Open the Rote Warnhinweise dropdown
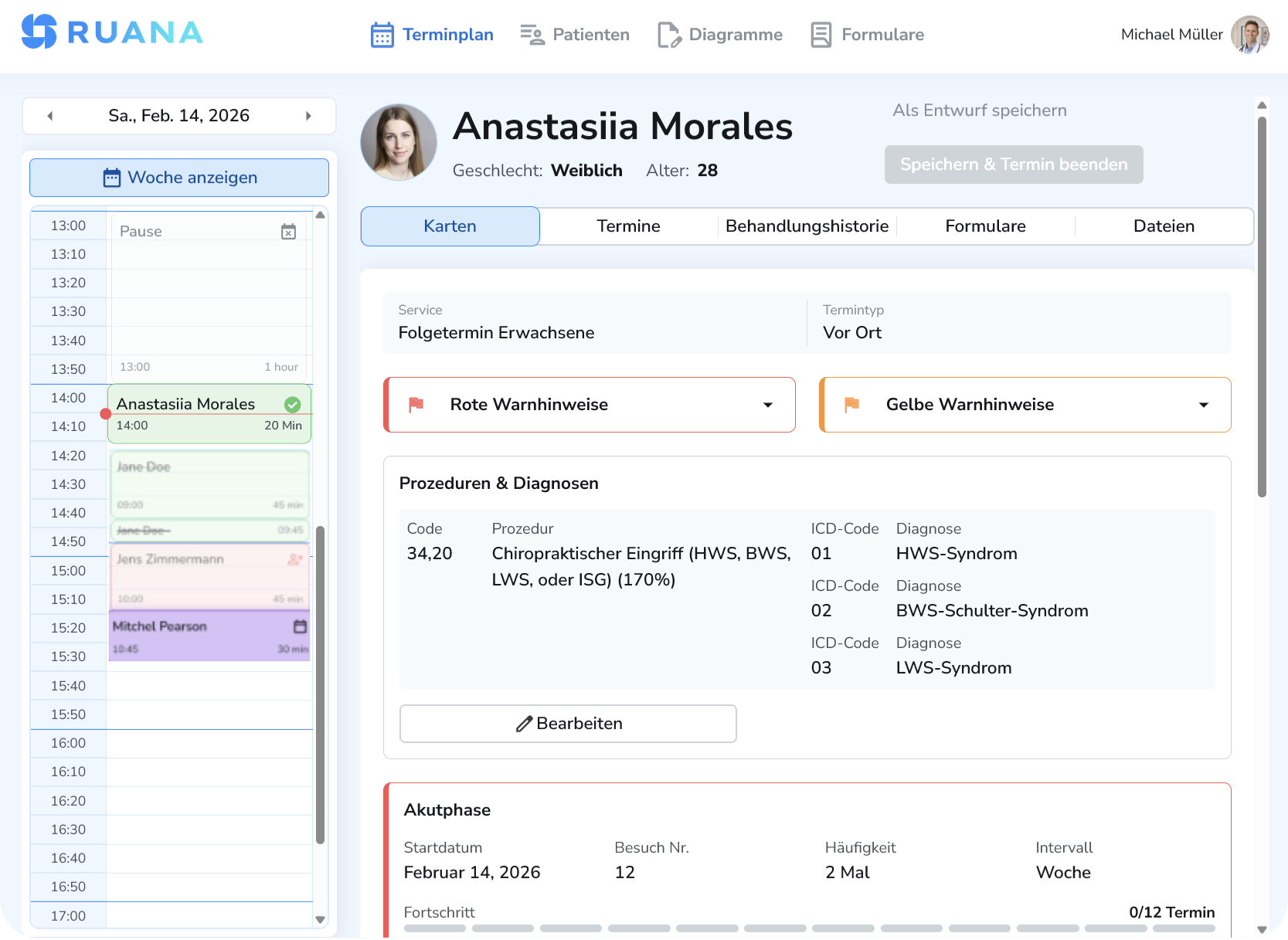 pyautogui.click(x=767, y=404)
